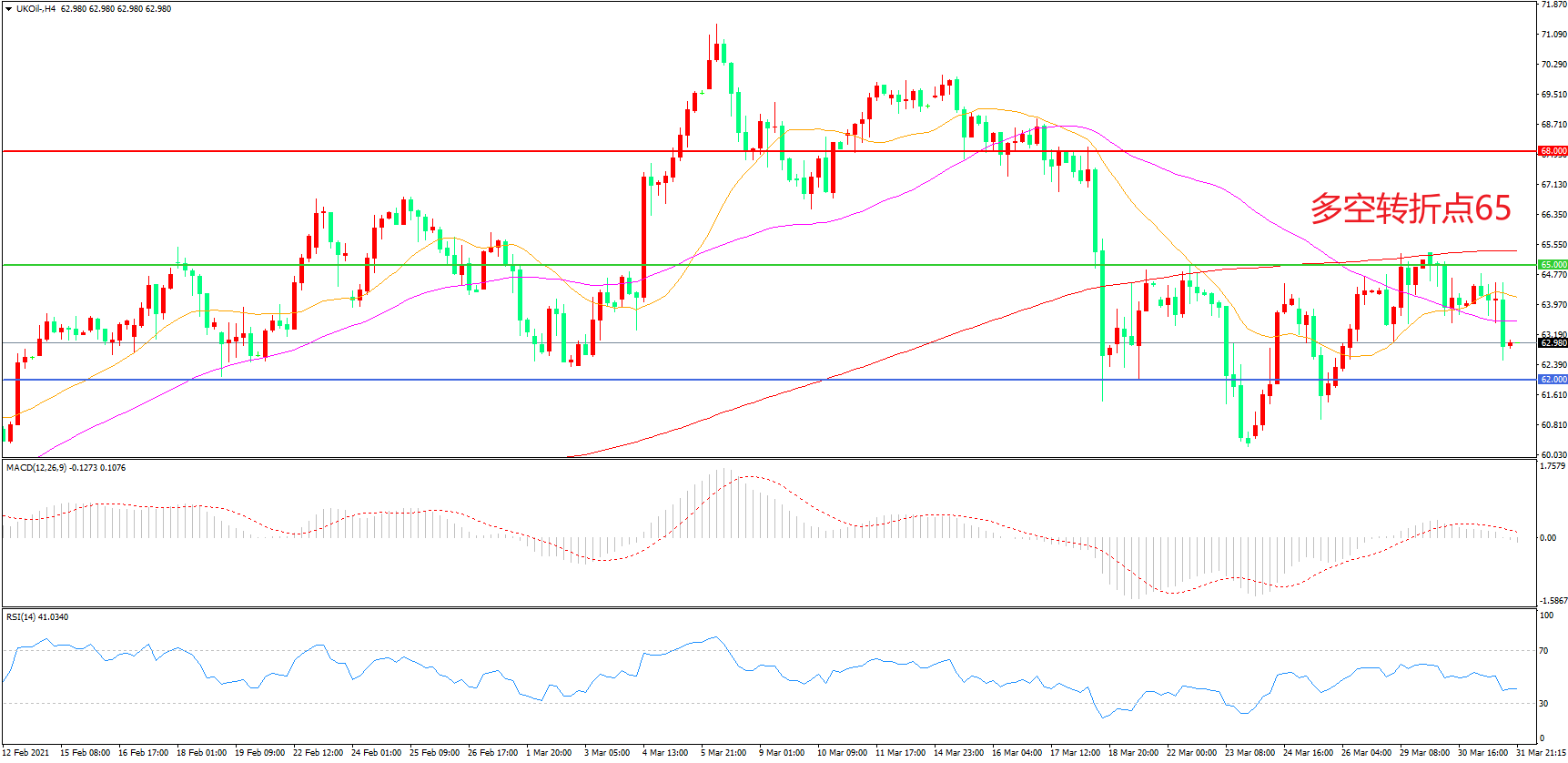Click the 1.7579 MACD scale label

point(1553,466)
